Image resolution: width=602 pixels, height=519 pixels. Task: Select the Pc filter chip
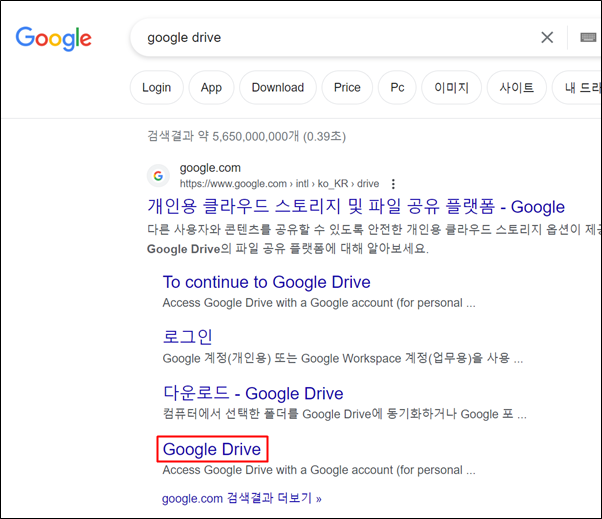(397, 88)
